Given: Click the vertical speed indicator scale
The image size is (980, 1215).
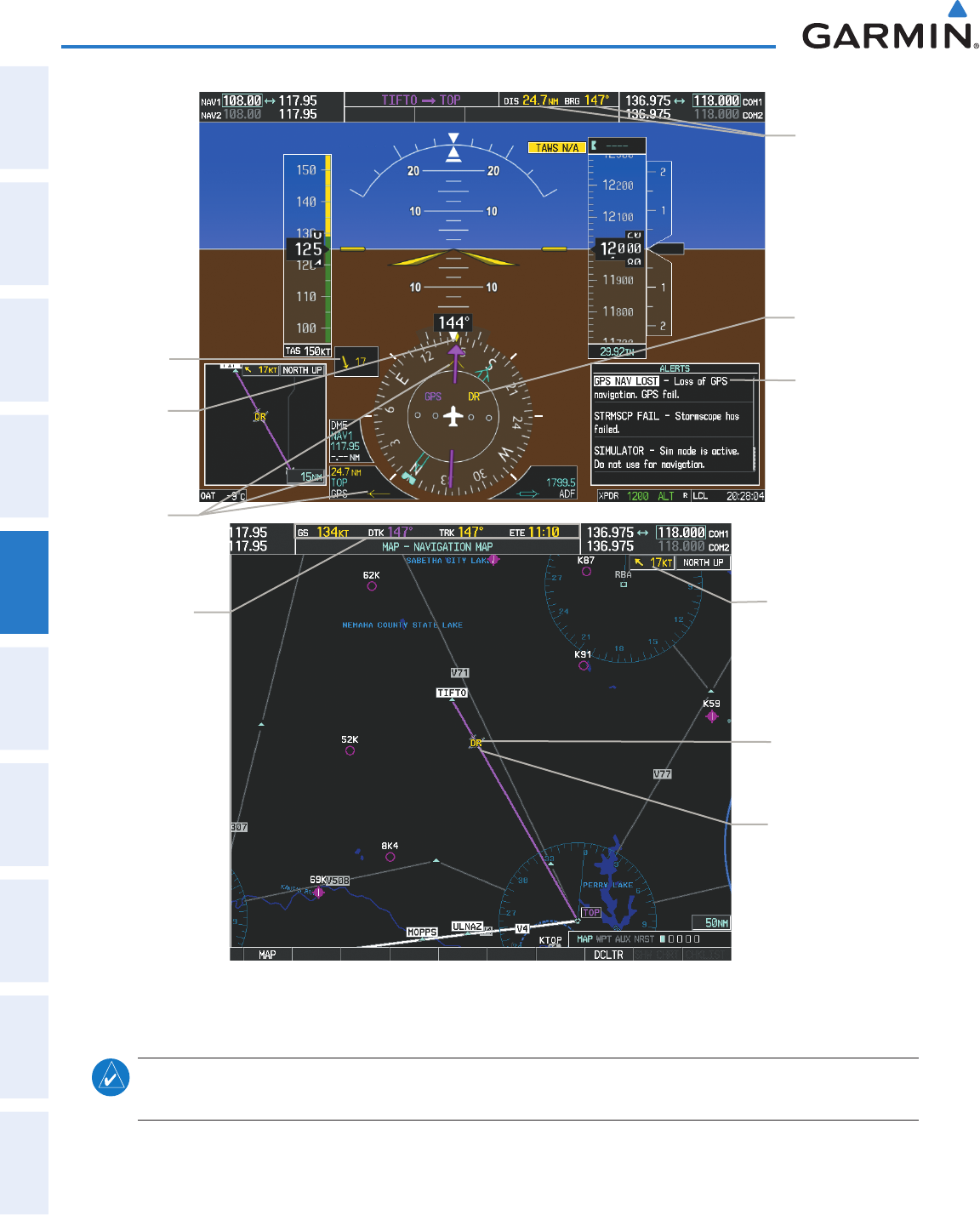Looking at the screenshot, I should tap(660, 248).
